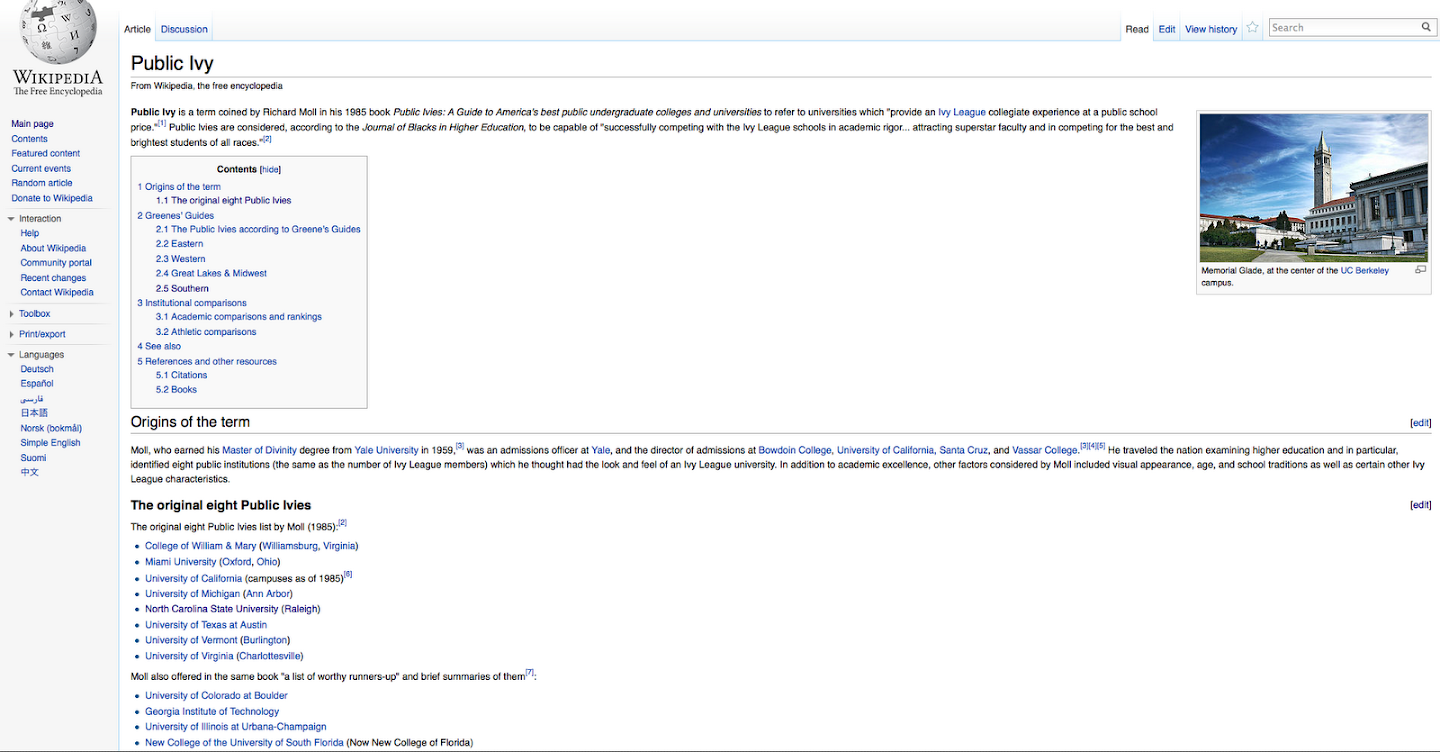Image resolution: width=1440 pixels, height=752 pixels.
Task: Jump to '2.4 Great Lakes & Midwest'
Action: click(x=211, y=273)
